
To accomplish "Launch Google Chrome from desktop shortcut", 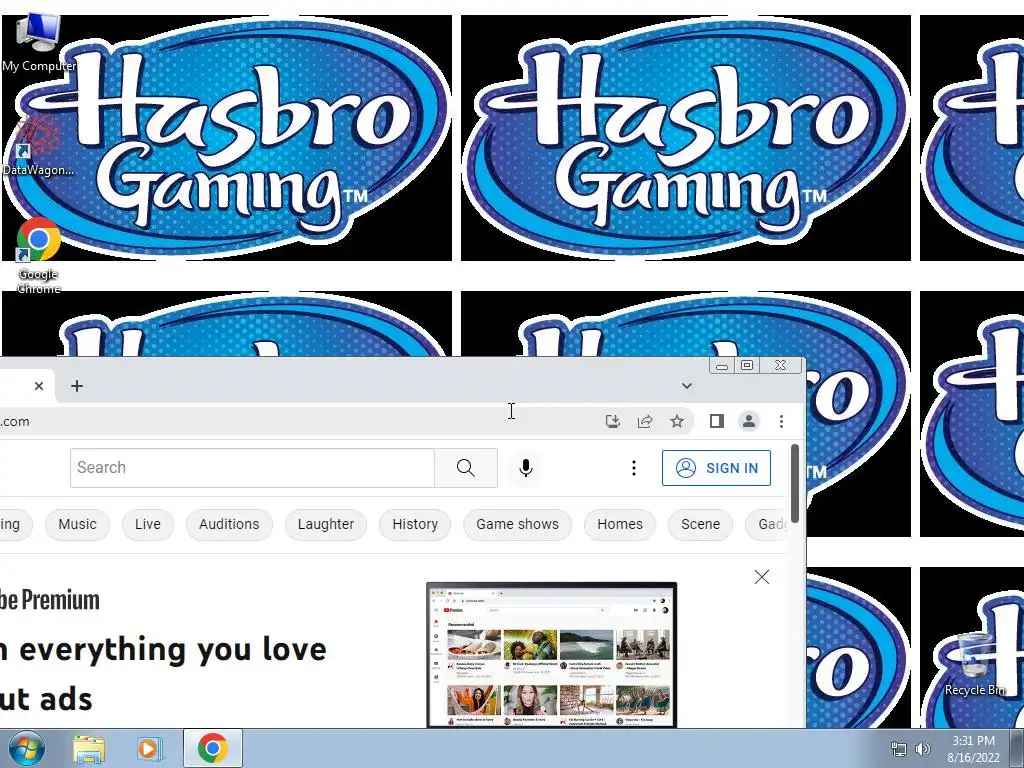I will [x=39, y=256].
